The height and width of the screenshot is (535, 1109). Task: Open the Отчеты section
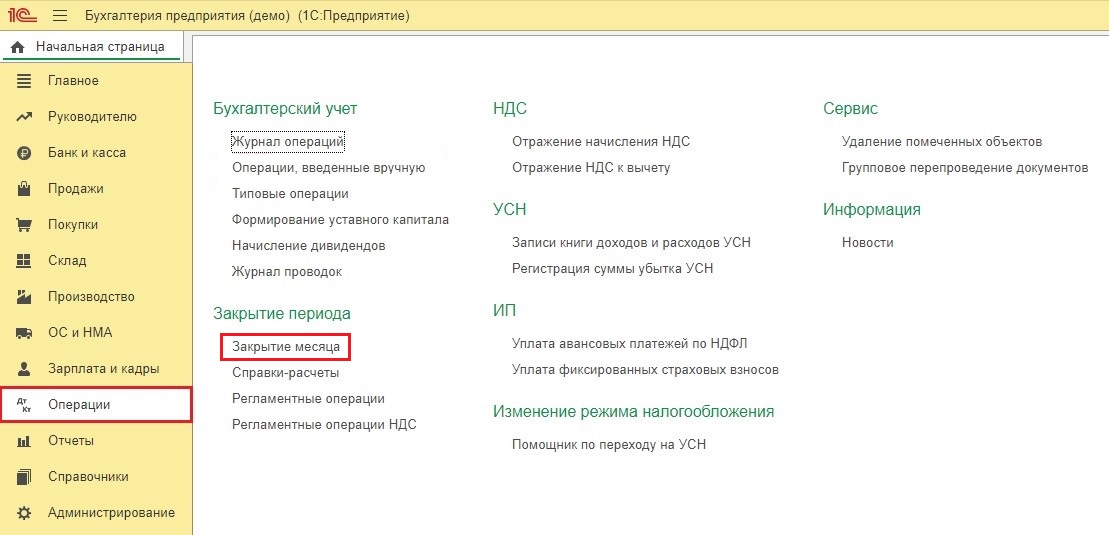95,441
